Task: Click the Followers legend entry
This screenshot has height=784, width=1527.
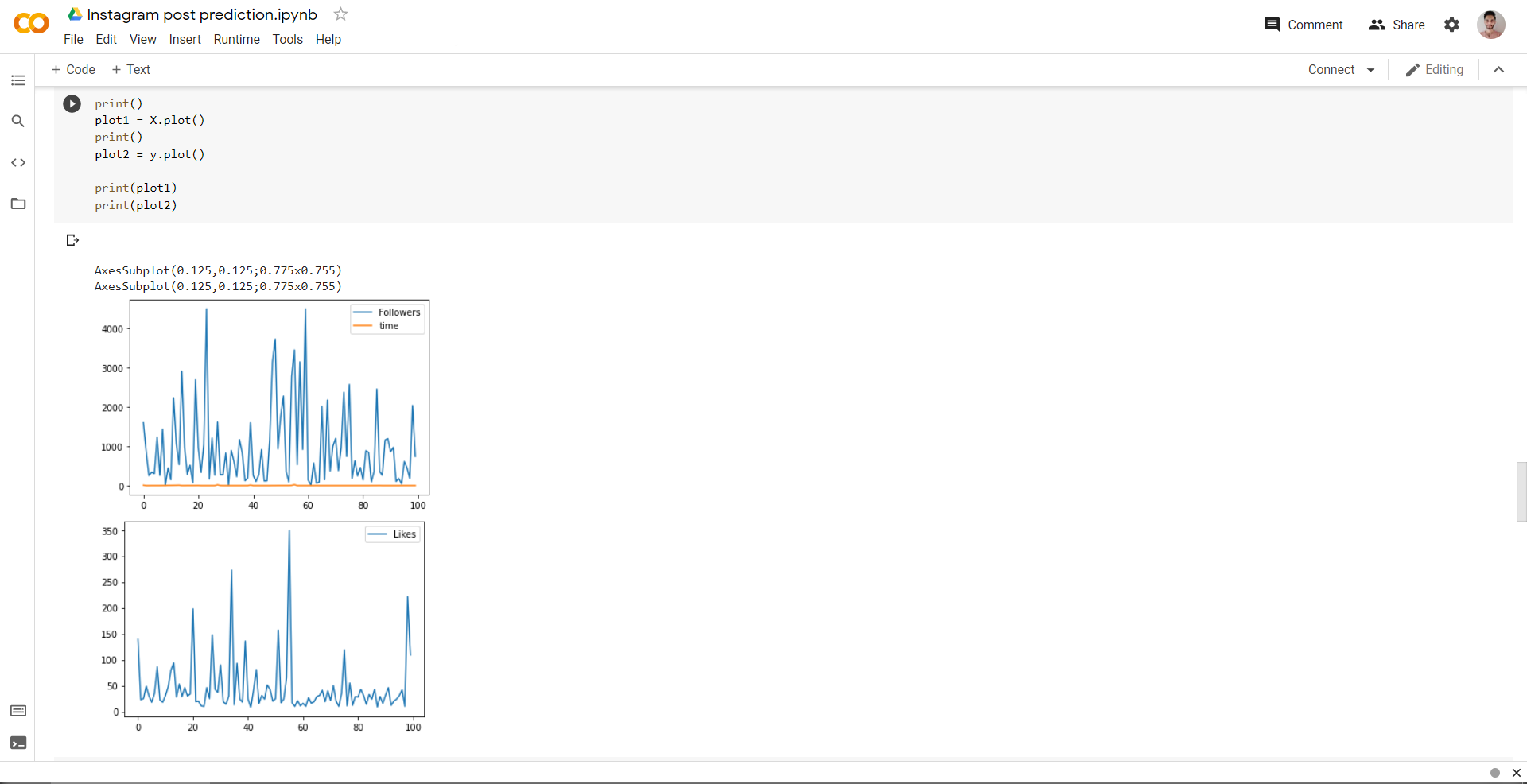Action: [x=387, y=312]
